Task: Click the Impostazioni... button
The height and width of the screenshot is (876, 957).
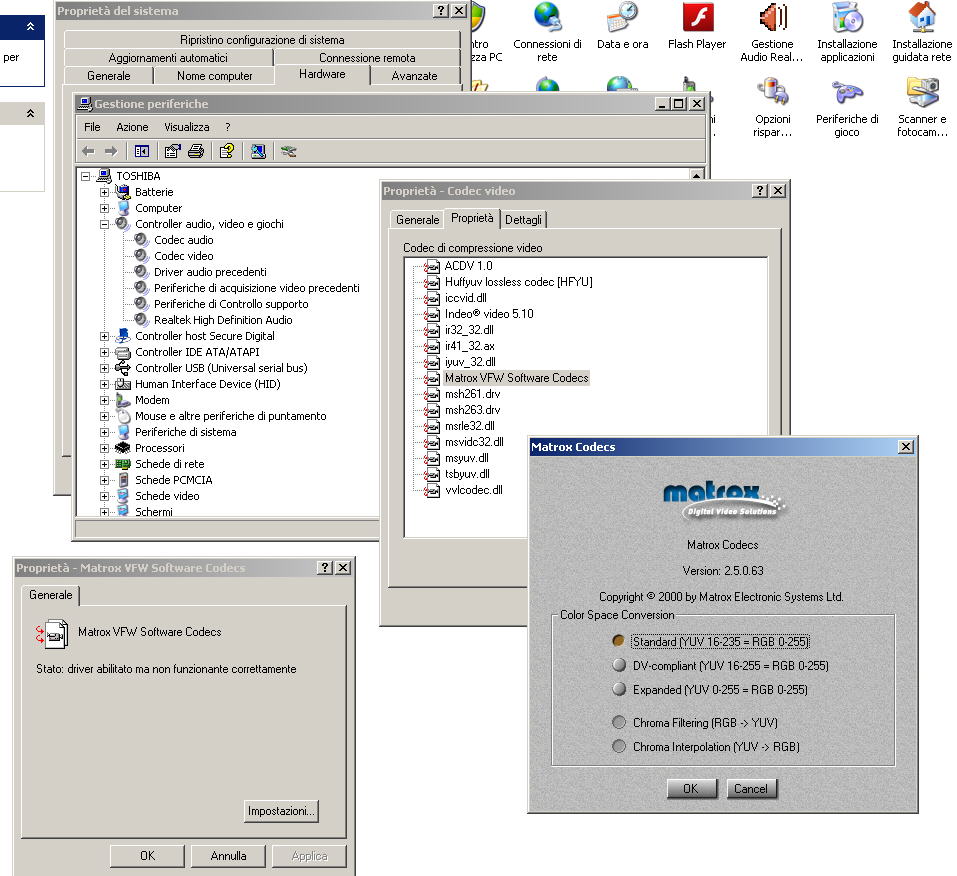Action: click(281, 811)
